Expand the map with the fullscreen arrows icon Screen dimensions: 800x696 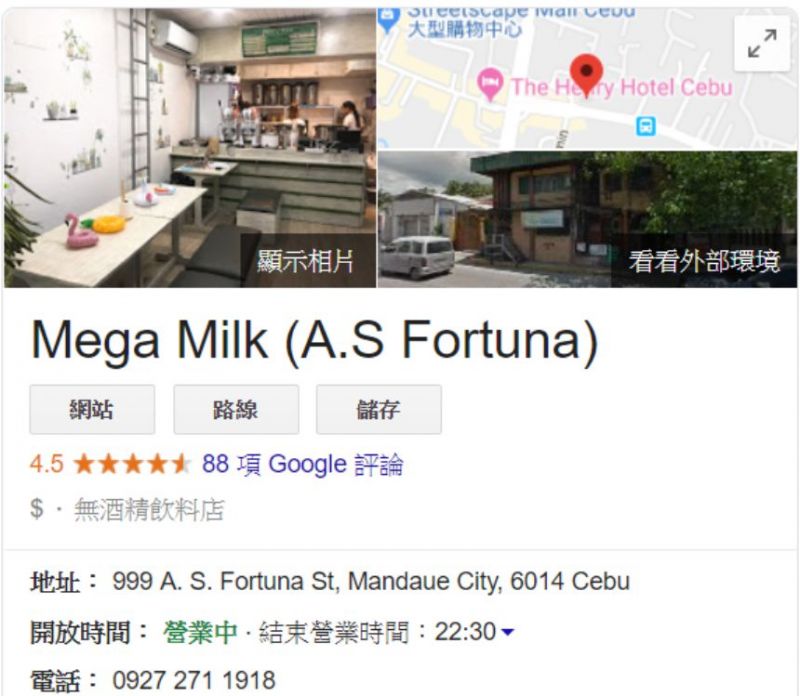pos(762,43)
